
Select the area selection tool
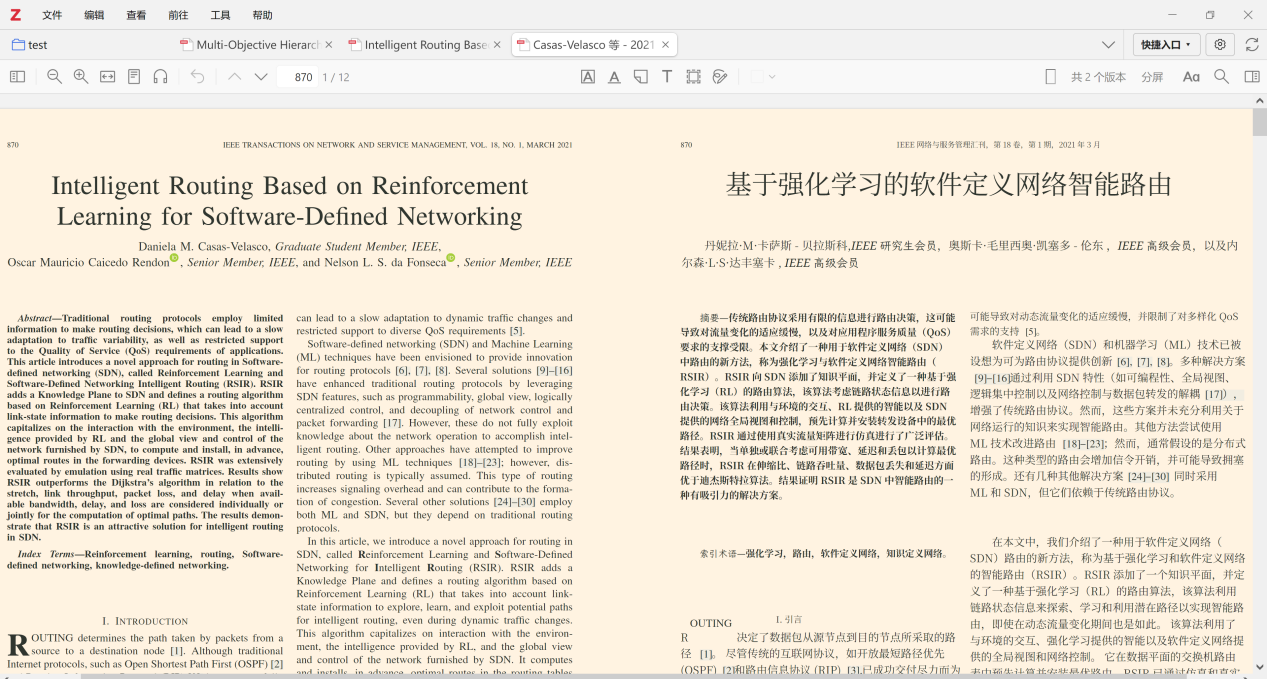point(693,77)
